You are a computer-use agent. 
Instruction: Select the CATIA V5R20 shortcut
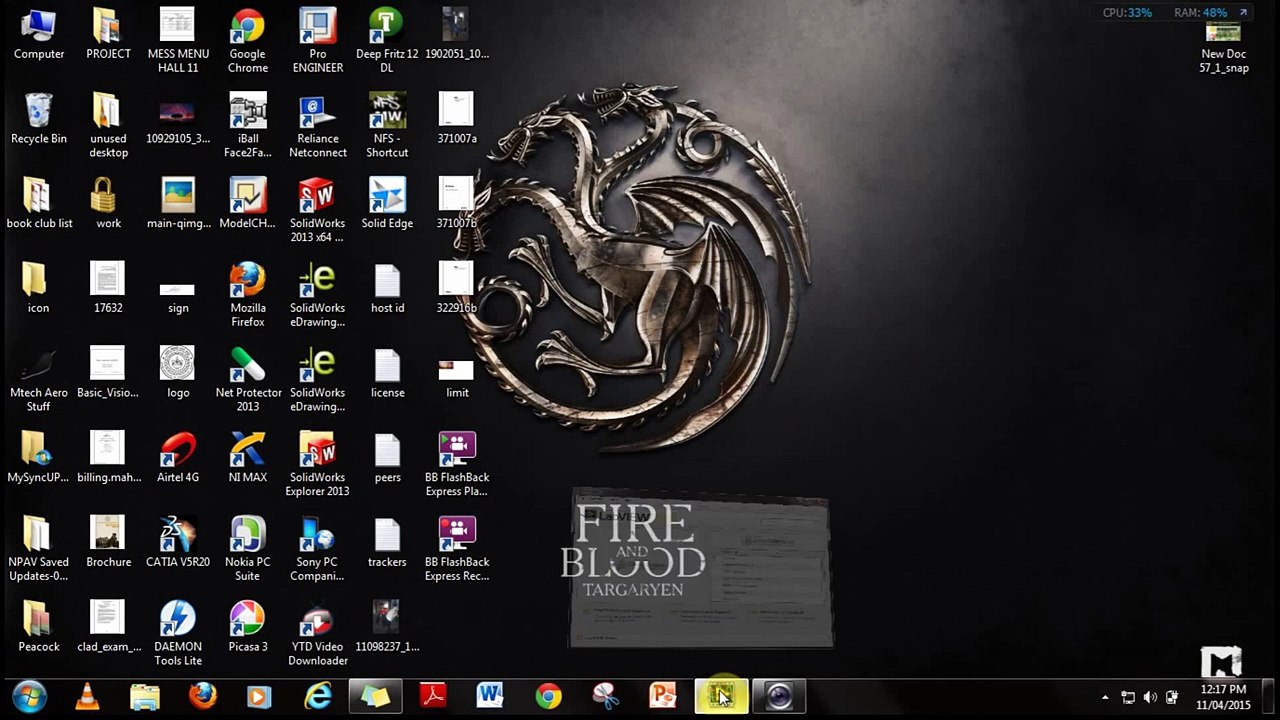tap(178, 543)
